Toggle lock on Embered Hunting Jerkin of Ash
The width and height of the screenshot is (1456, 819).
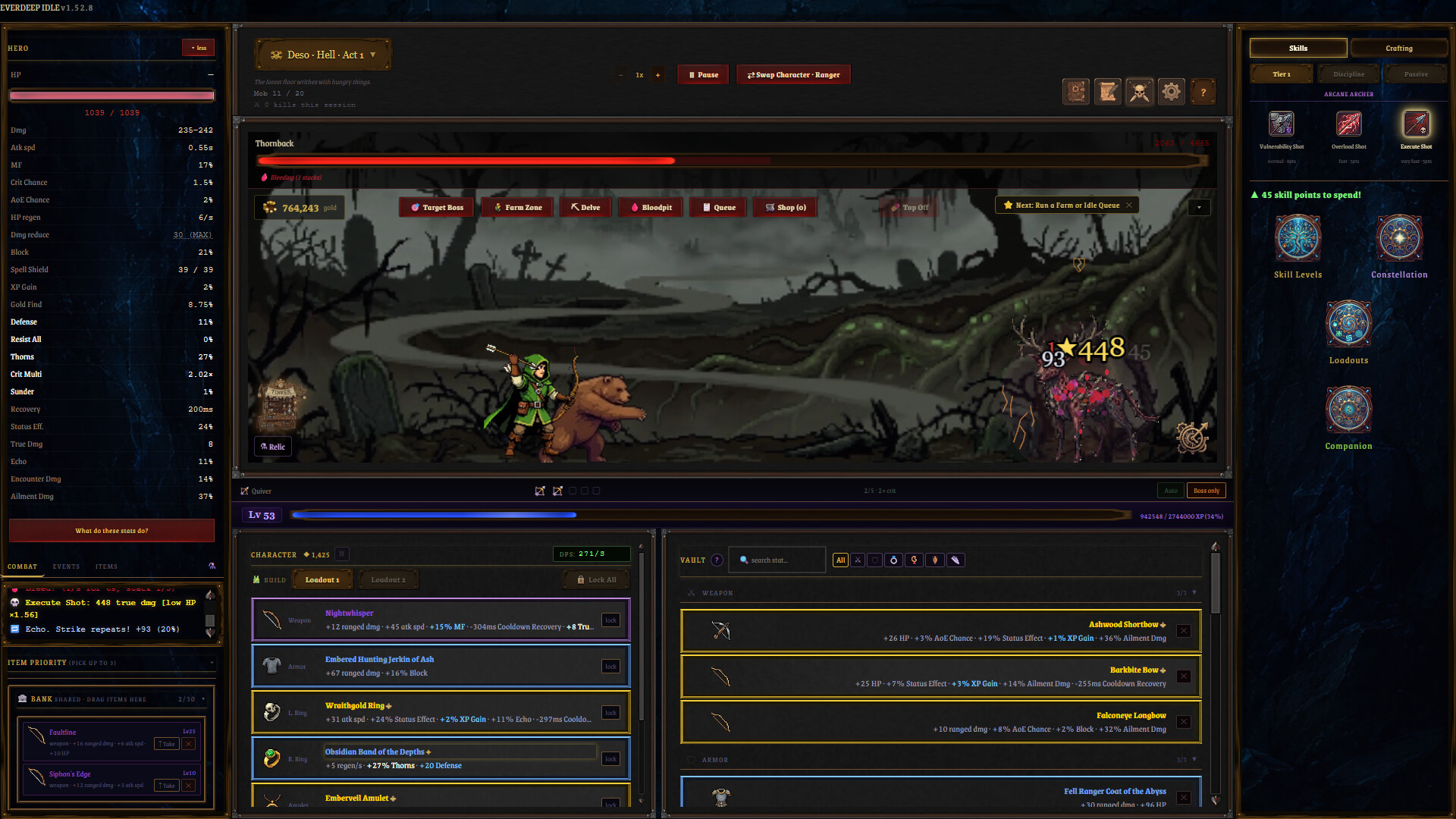tap(610, 667)
